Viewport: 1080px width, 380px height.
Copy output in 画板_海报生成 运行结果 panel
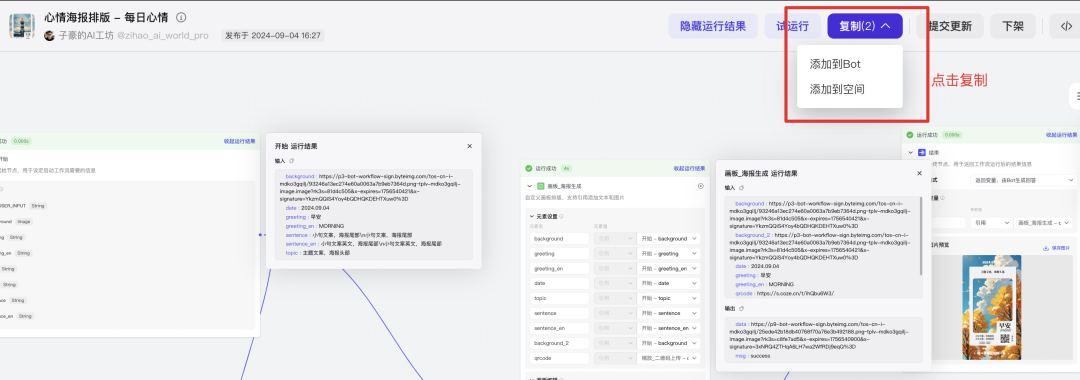point(741,309)
